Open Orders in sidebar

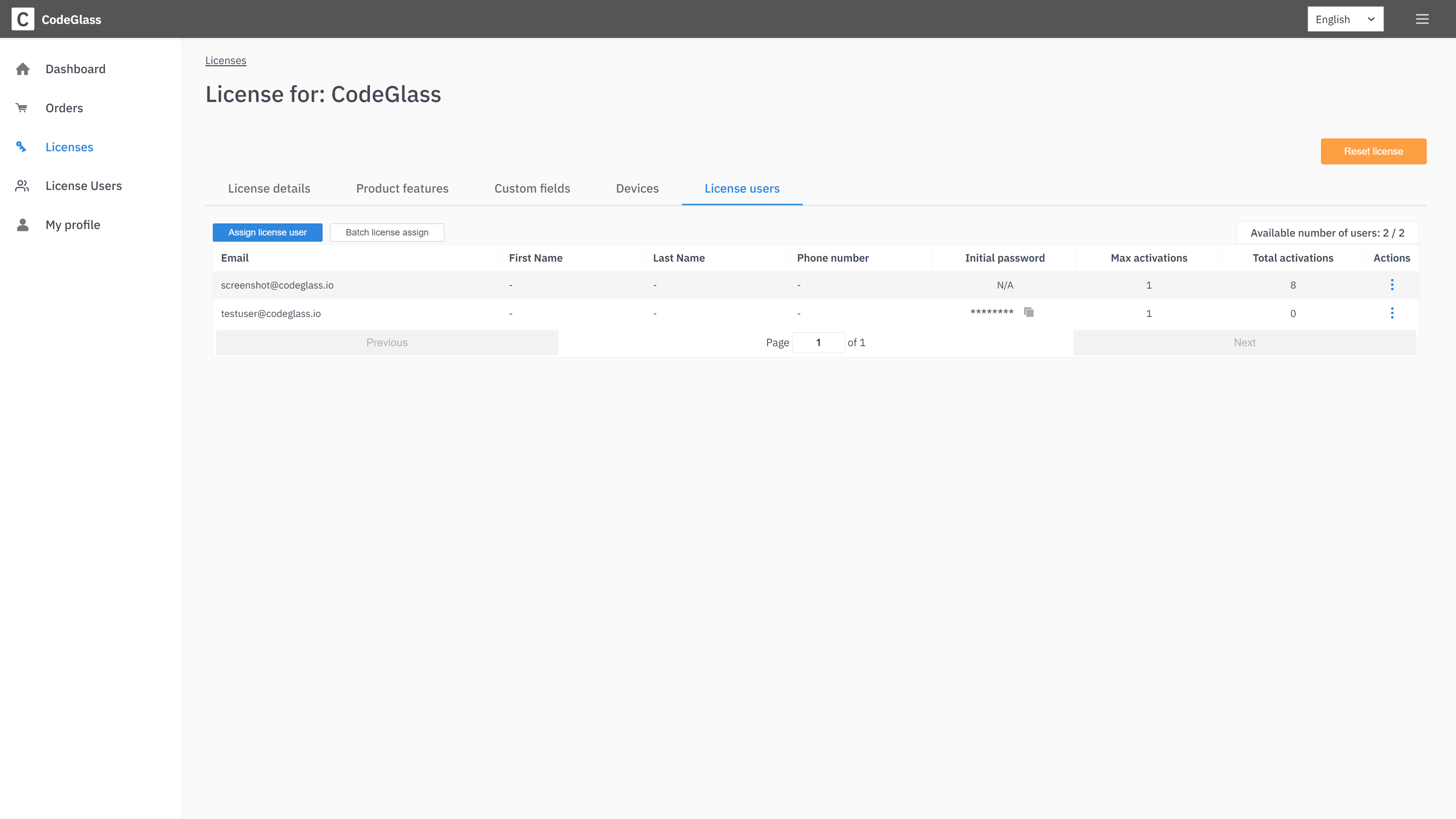[x=64, y=108]
